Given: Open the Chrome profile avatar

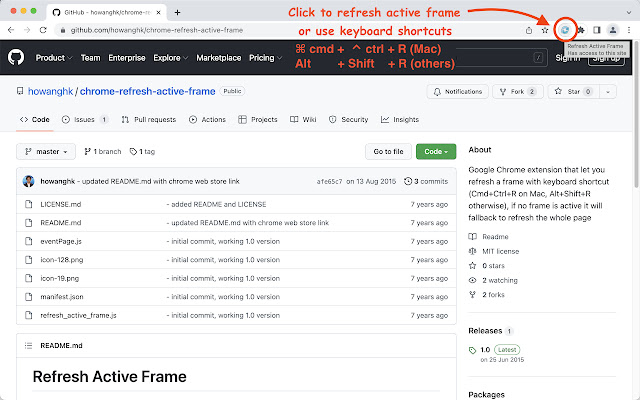Looking at the screenshot, I should [x=613, y=30].
